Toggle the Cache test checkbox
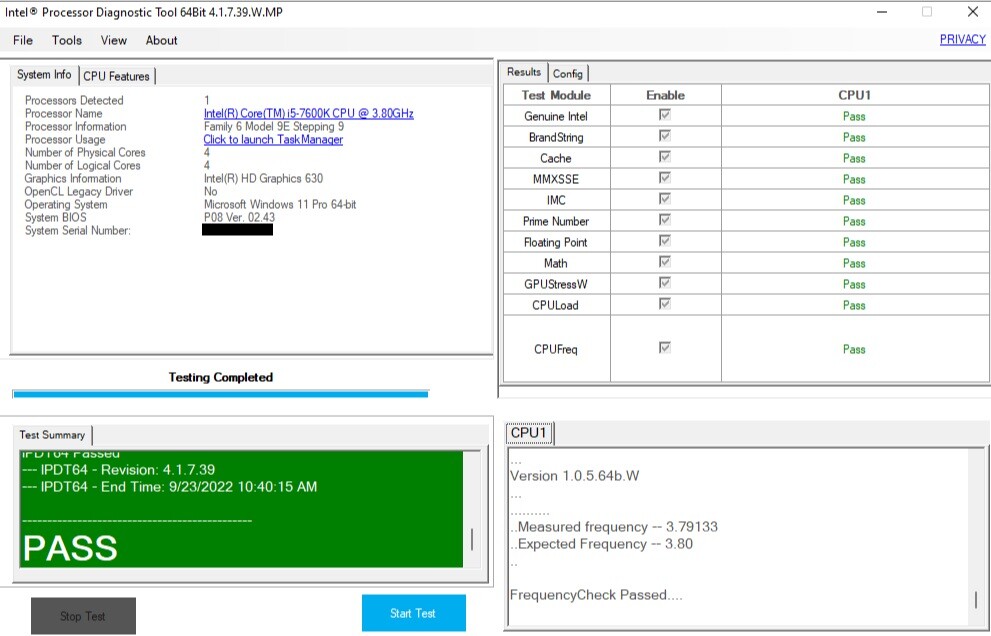 [x=664, y=156]
